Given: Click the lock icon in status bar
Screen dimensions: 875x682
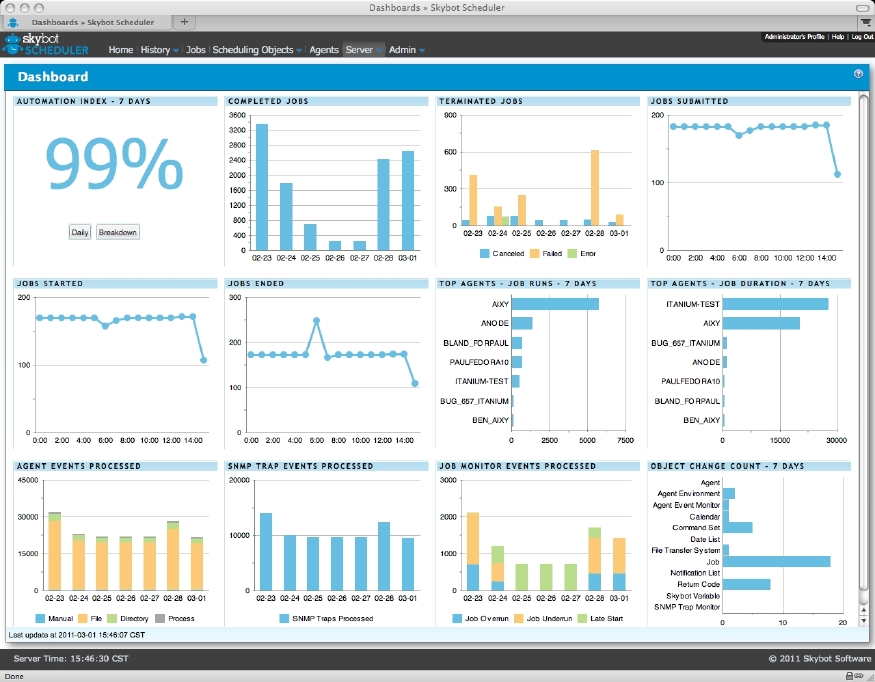Looking at the screenshot, I should point(850,676).
